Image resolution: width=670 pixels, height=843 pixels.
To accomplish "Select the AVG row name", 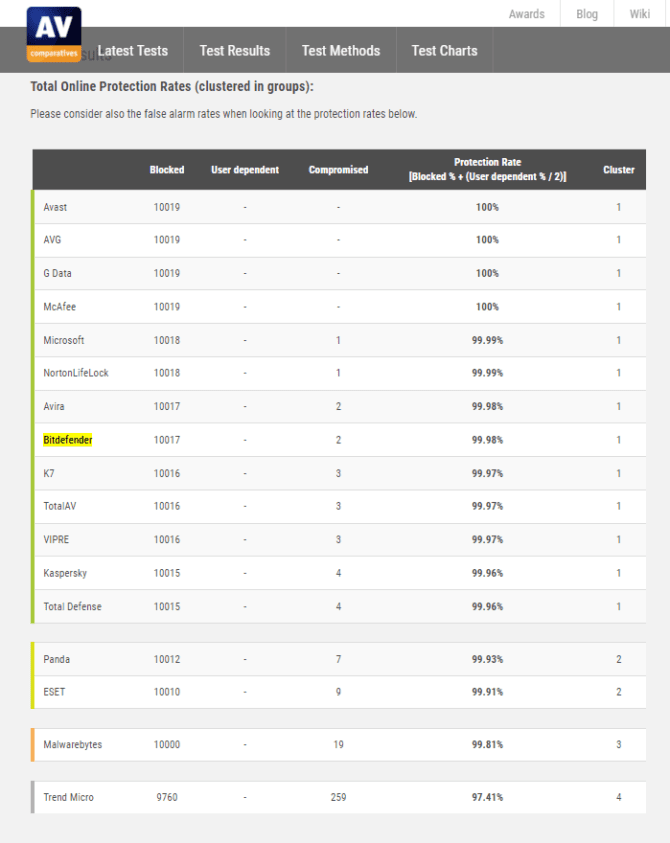I will 52,240.
